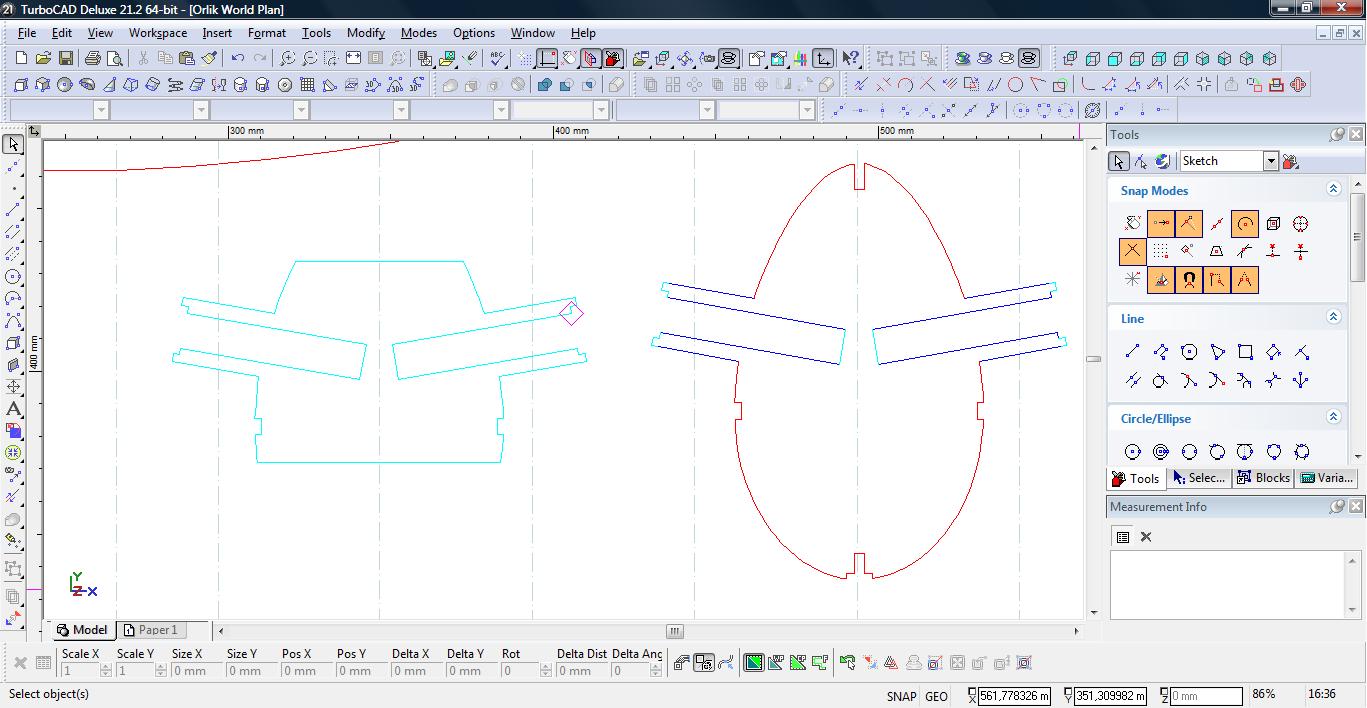The height and width of the screenshot is (708, 1367).
Task: Collapse the Circle/Ellipse section
Action: coord(1333,417)
